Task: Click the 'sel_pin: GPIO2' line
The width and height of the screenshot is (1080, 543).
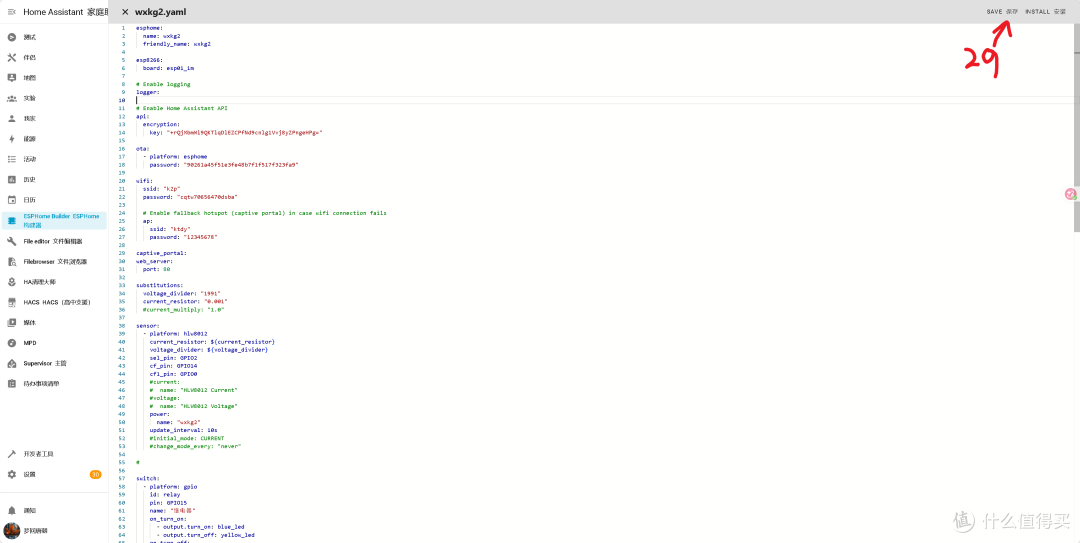Action: [x=174, y=358]
